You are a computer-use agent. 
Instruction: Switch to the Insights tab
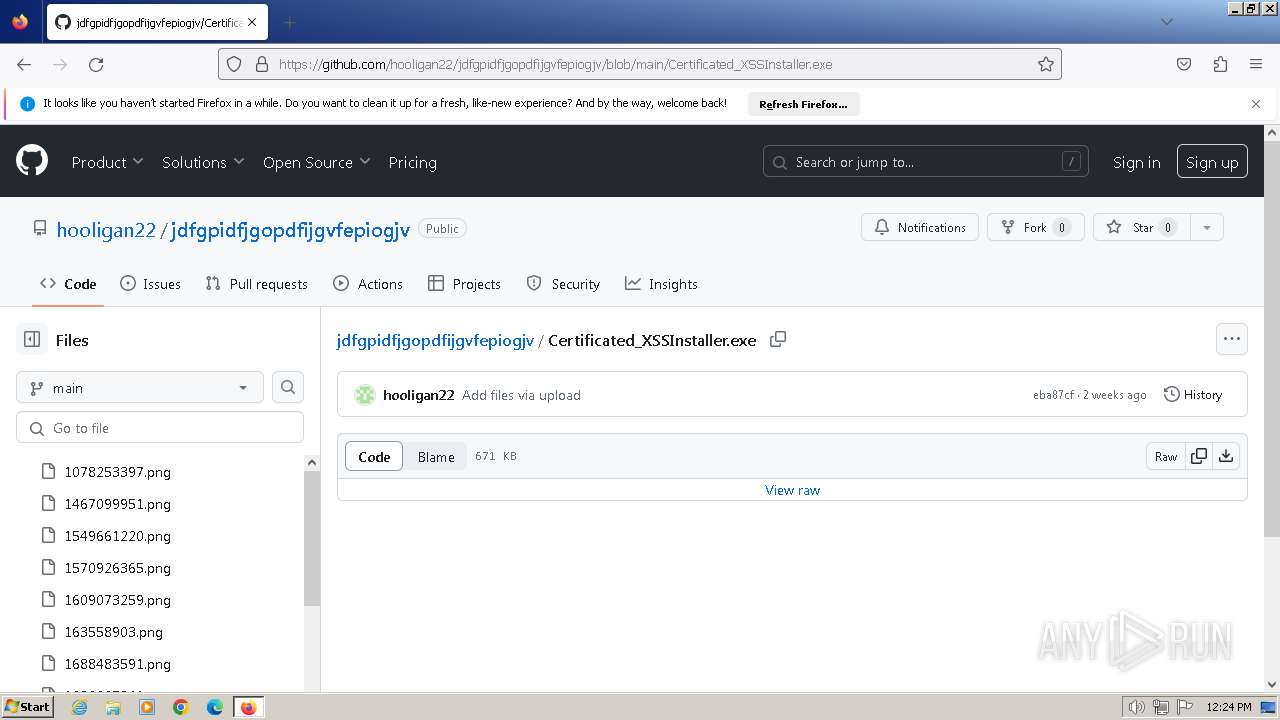tap(661, 284)
